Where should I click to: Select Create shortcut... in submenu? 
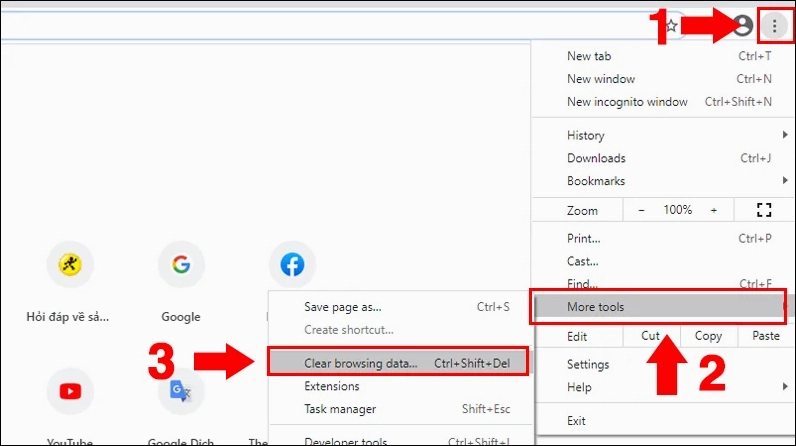400,330
